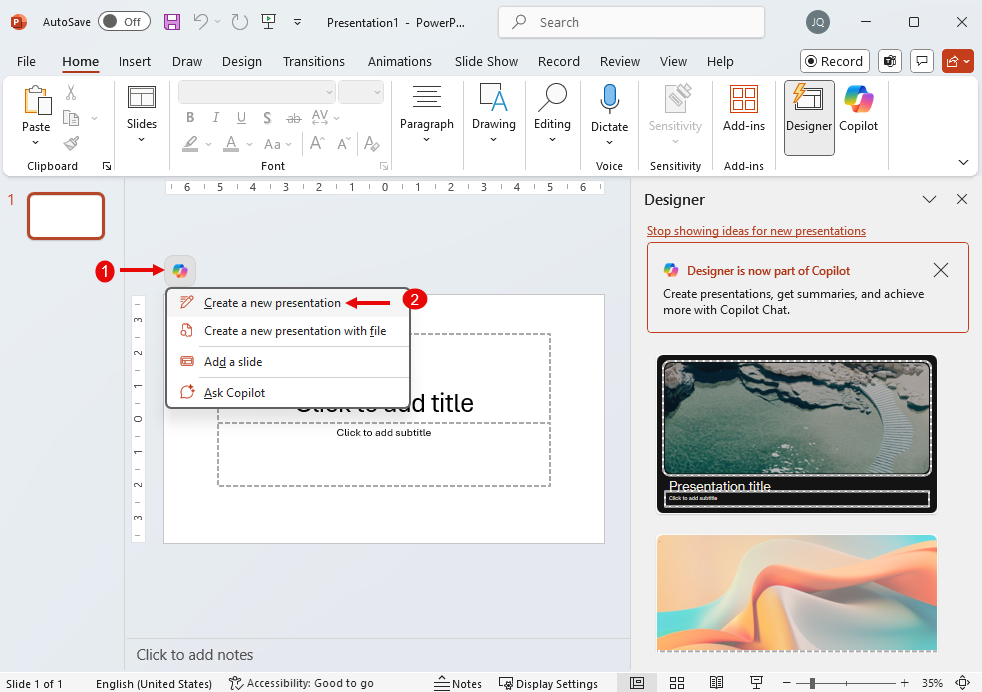The height and width of the screenshot is (692, 982).
Task: Click the Cut scissors icon
Action: pos(71,93)
